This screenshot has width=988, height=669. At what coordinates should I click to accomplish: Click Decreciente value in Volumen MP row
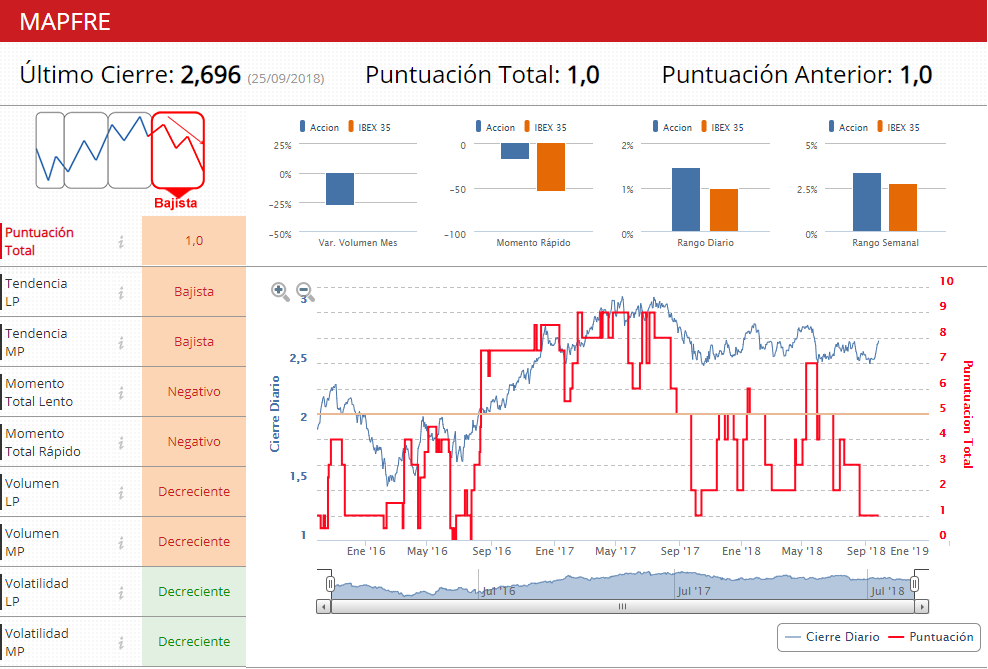pyautogui.click(x=194, y=542)
